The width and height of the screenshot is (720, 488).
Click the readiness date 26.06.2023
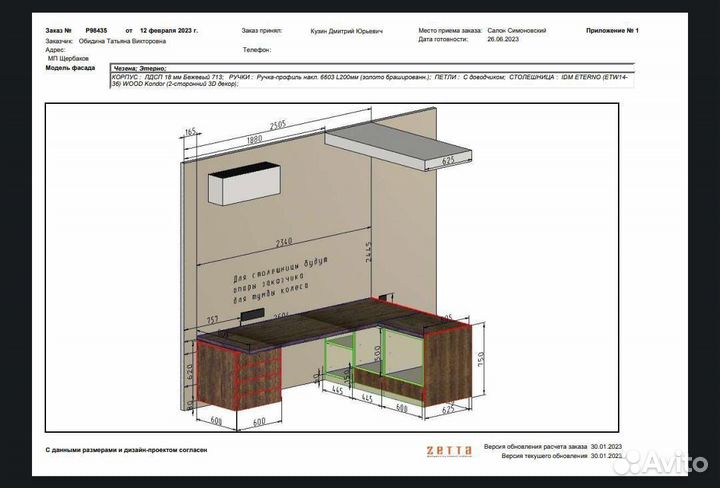click(503, 40)
